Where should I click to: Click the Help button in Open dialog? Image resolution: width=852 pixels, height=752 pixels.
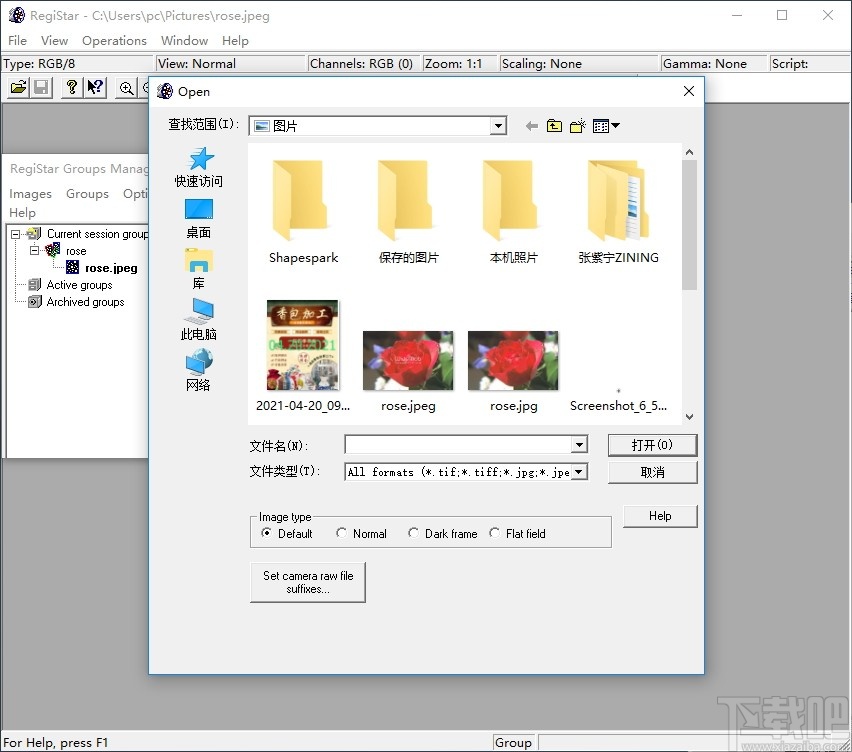[660, 516]
